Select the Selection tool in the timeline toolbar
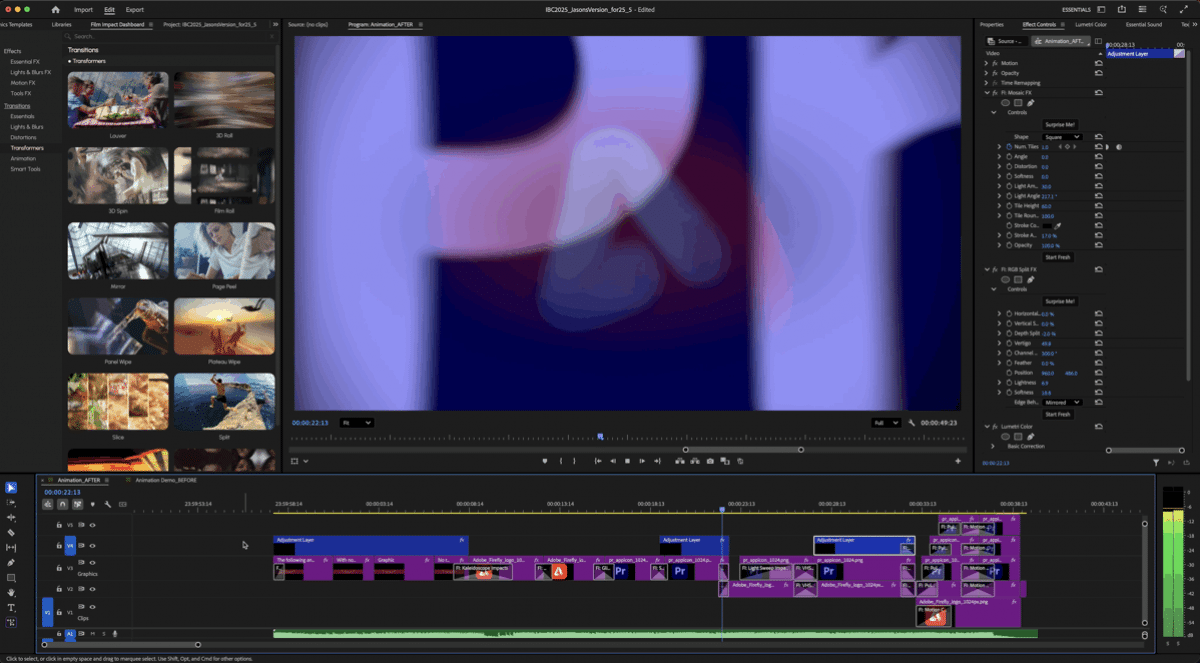 [x=10, y=488]
